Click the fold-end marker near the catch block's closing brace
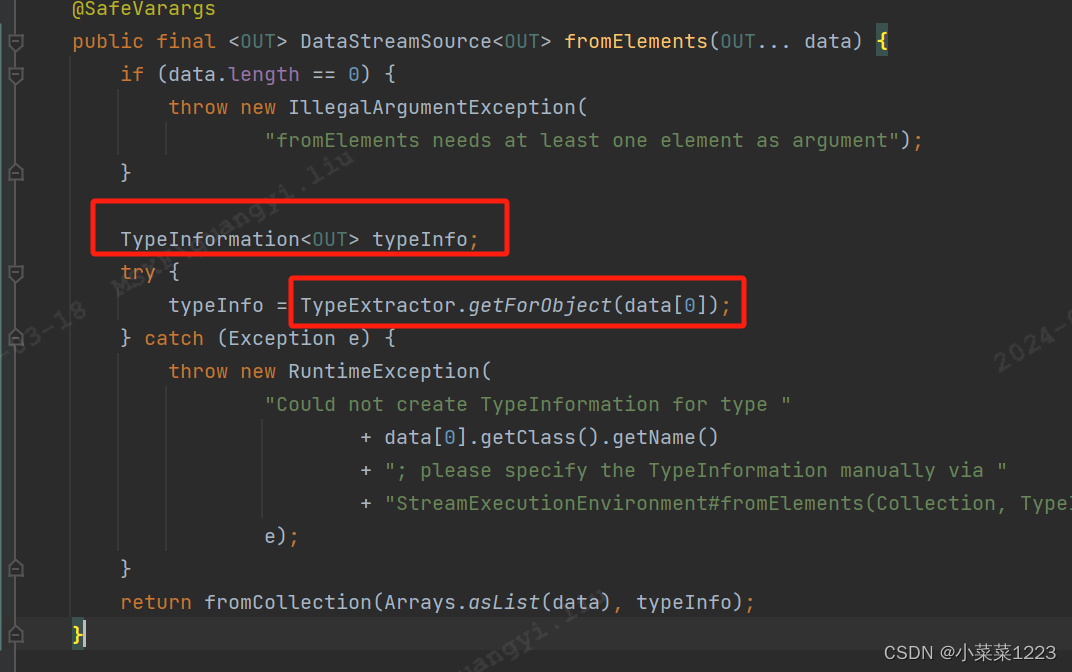Image resolution: width=1072 pixels, height=672 pixels. pyautogui.click(x=14, y=567)
